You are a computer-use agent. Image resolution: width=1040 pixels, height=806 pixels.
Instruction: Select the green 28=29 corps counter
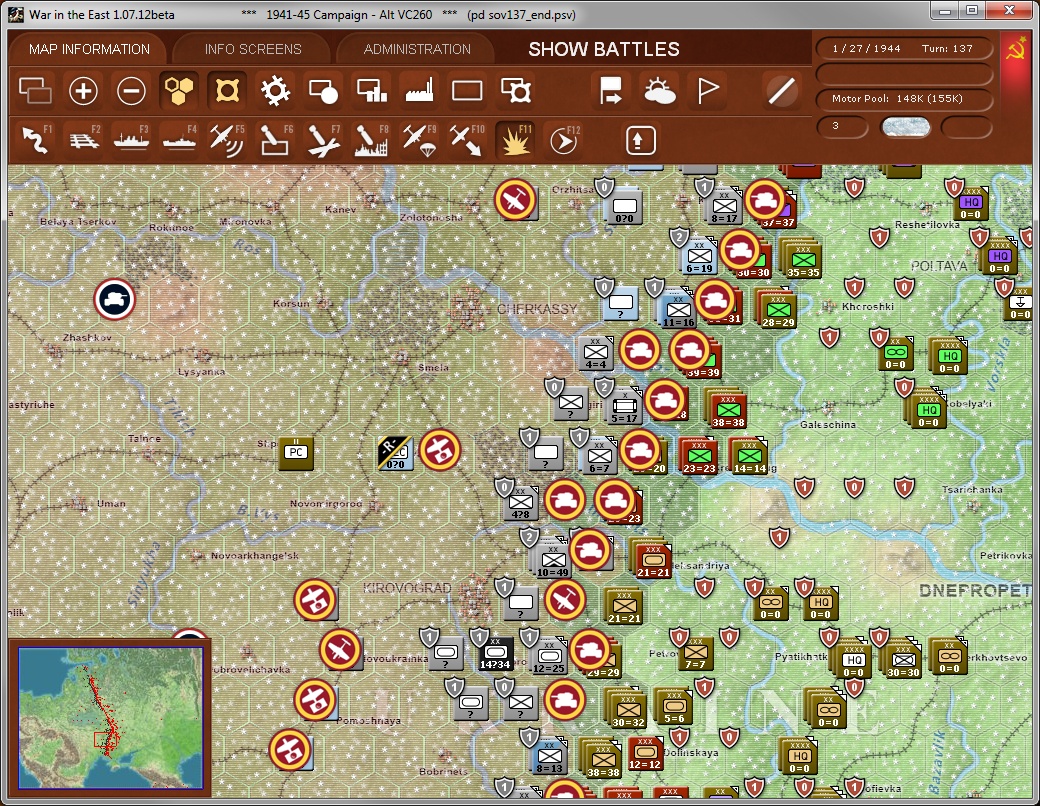[779, 310]
